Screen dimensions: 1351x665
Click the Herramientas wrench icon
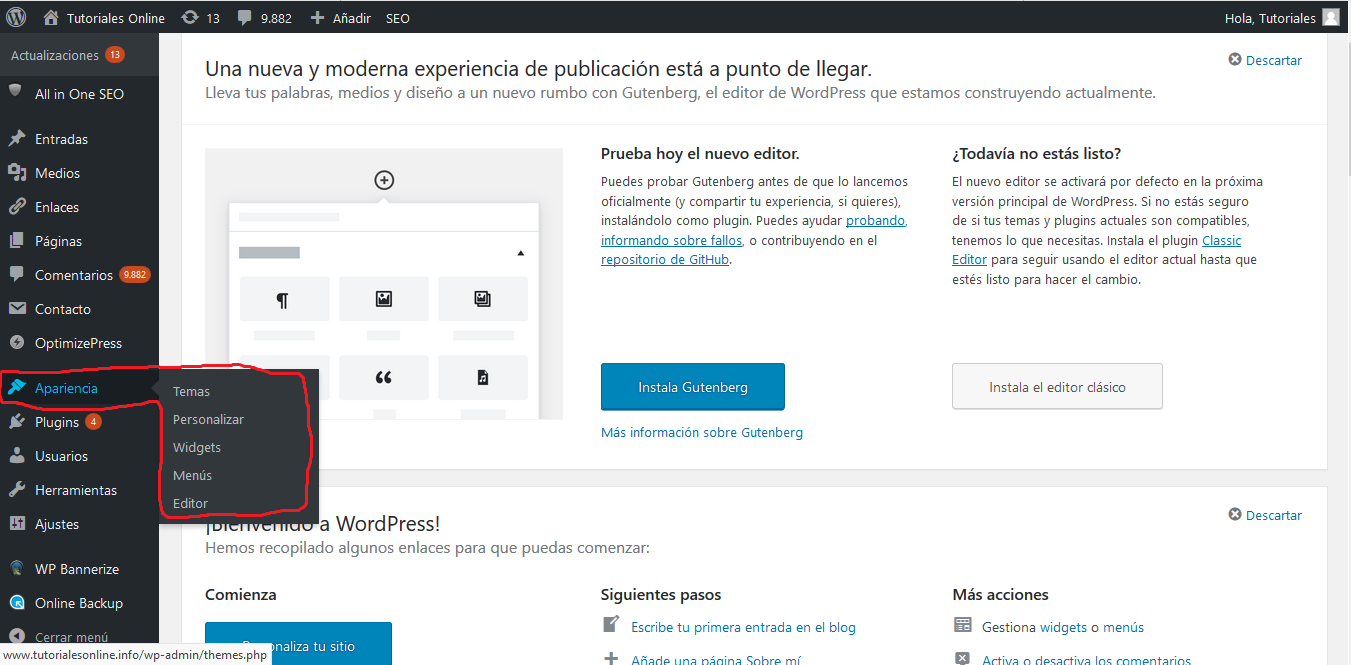click(17, 490)
